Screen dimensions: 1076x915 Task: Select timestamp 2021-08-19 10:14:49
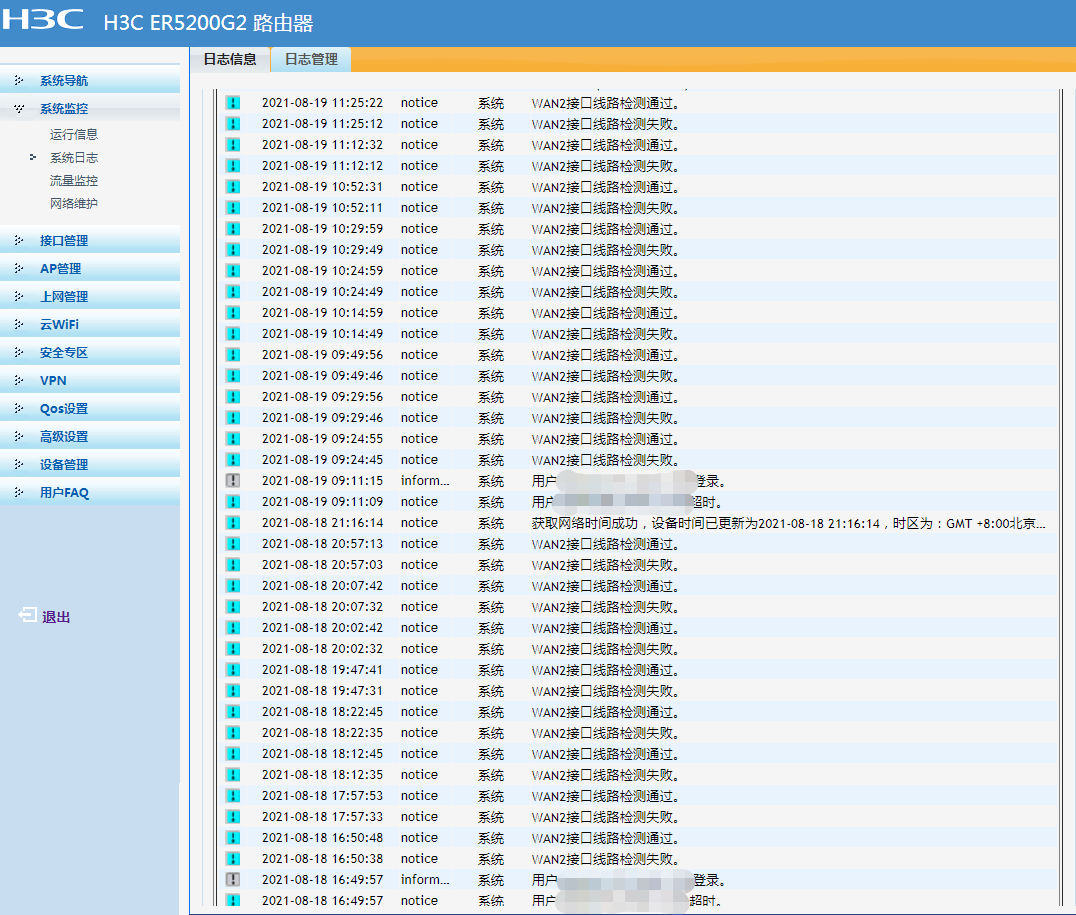(x=323, y=334)
